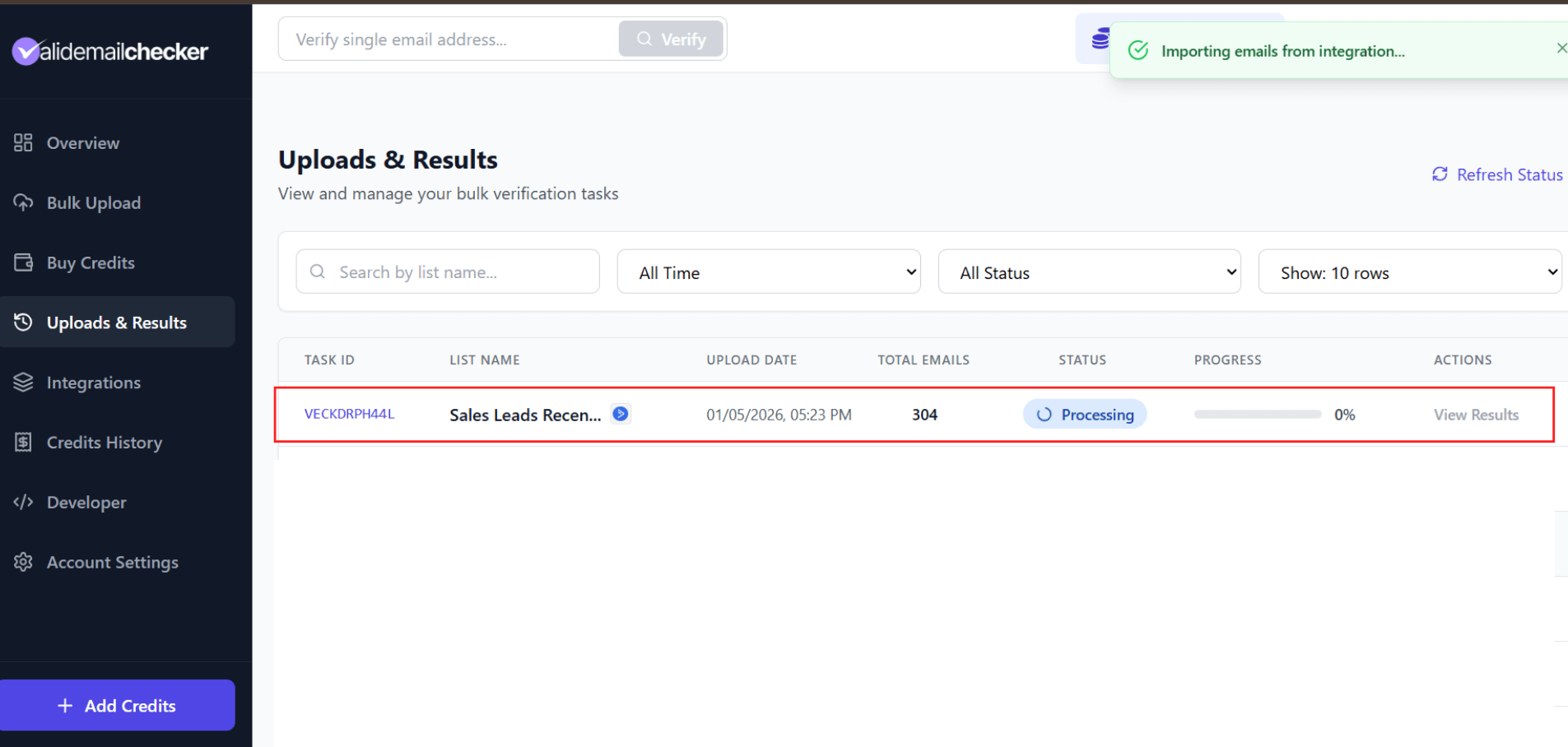Select Overview in the sidebar
The image size is (1568, 747).
82,142
